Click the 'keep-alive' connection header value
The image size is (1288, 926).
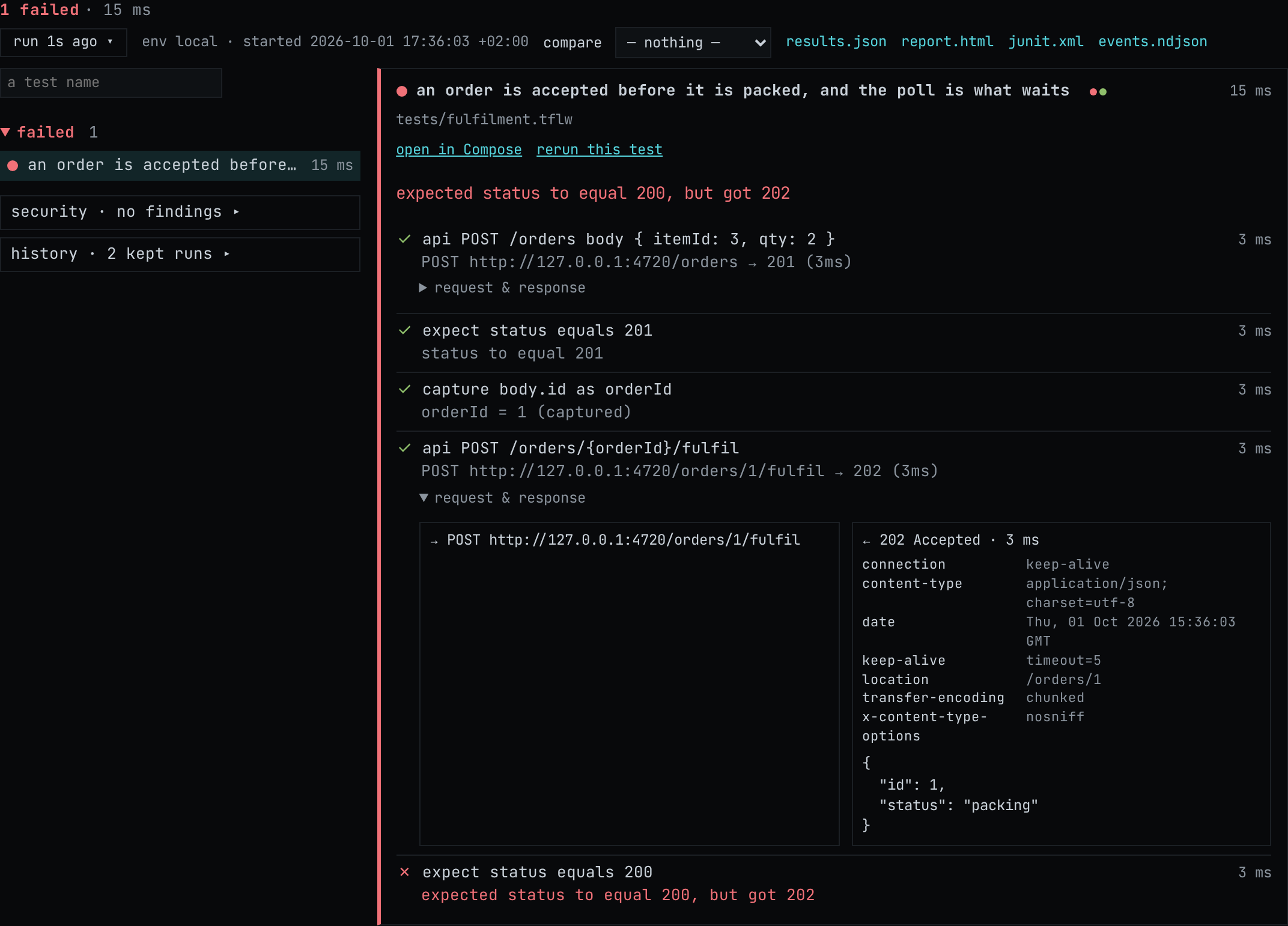point(1068,564)
